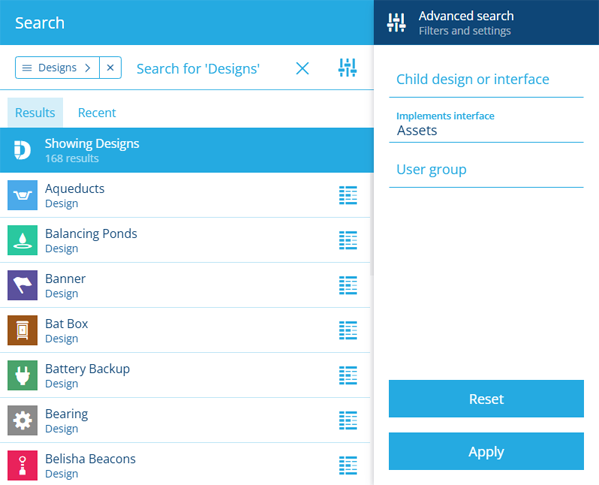Image resolution: width=599 pixels, height=485 pixels.
Task: Switch to the Recent tab
Action: (x=97, y=113)
